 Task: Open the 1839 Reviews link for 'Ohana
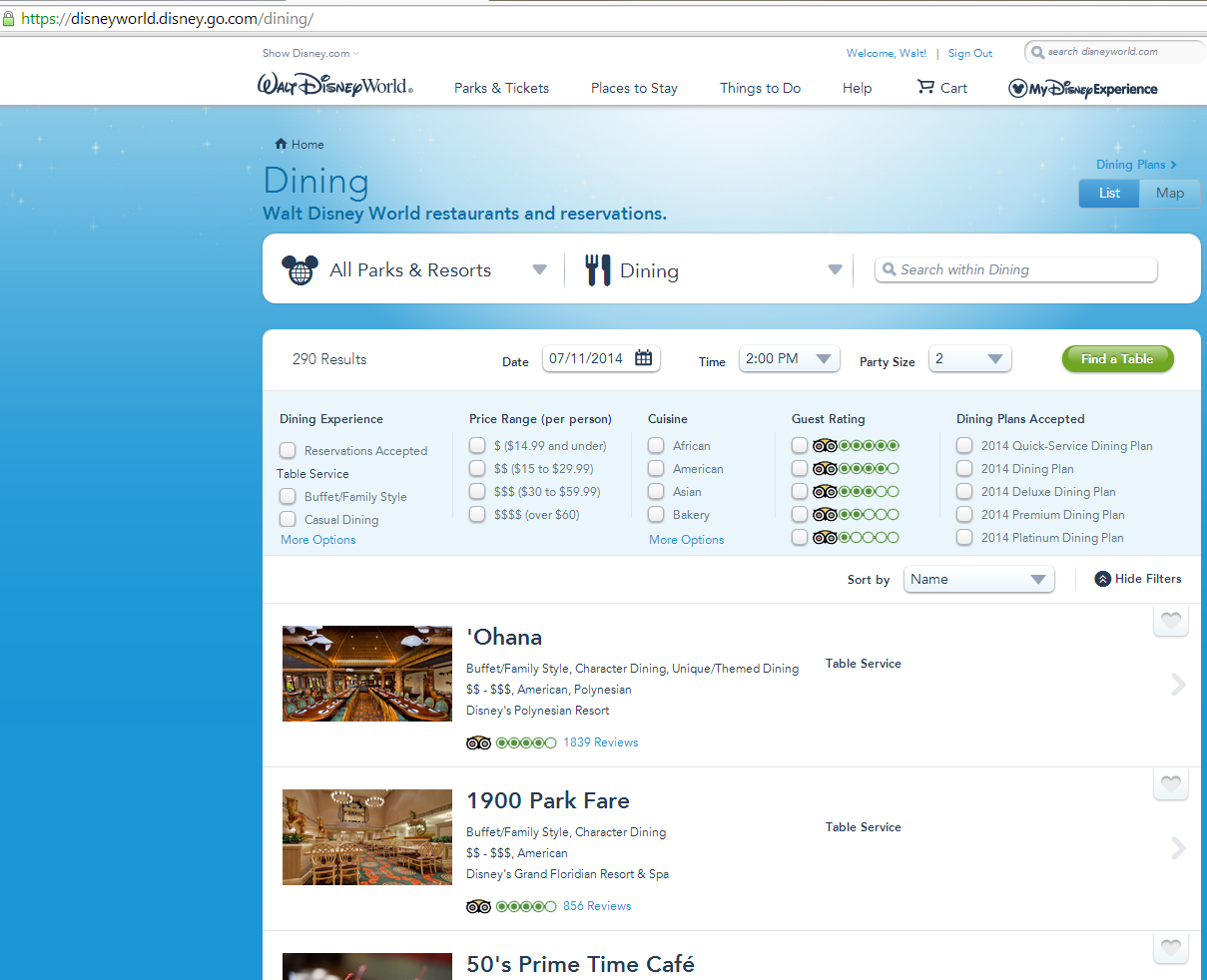tap(601, 742)
